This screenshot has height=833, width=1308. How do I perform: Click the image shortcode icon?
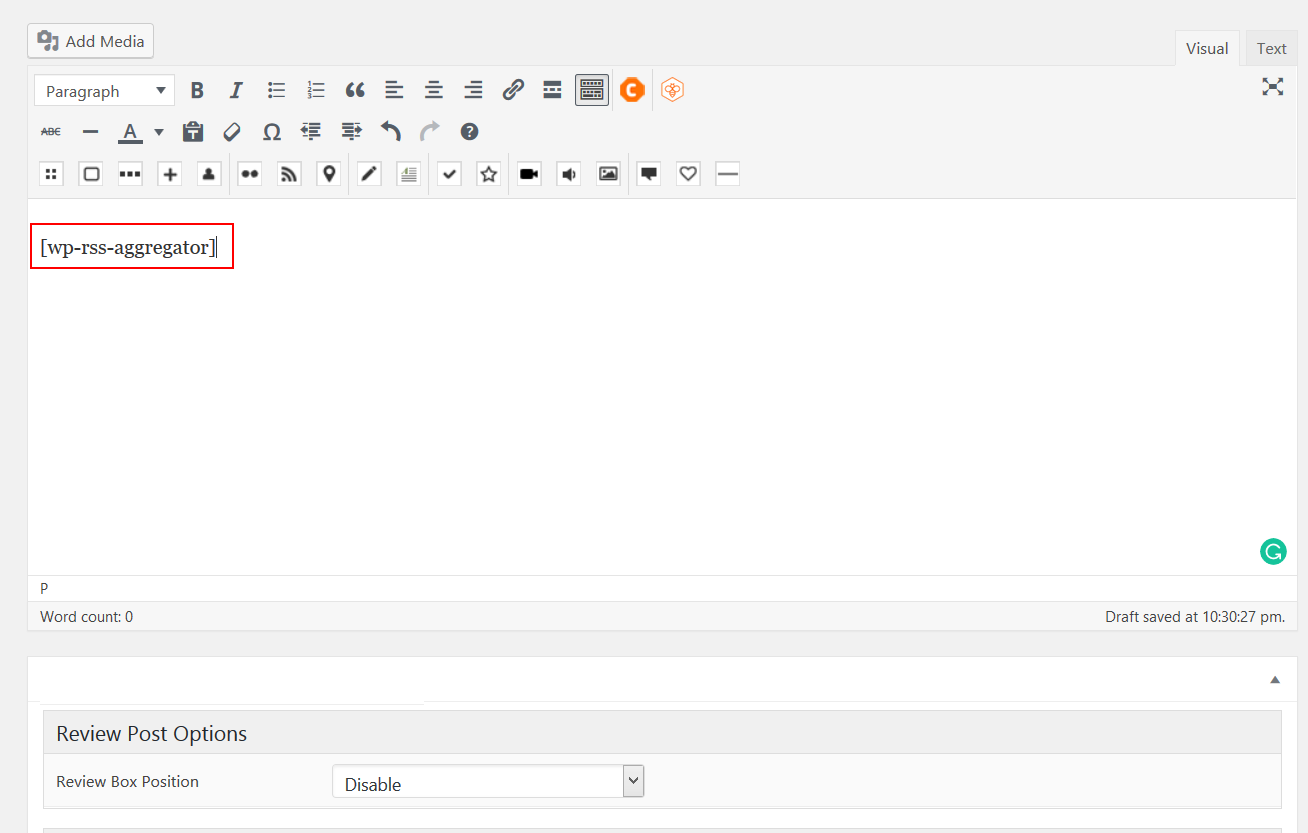[608, 174]
